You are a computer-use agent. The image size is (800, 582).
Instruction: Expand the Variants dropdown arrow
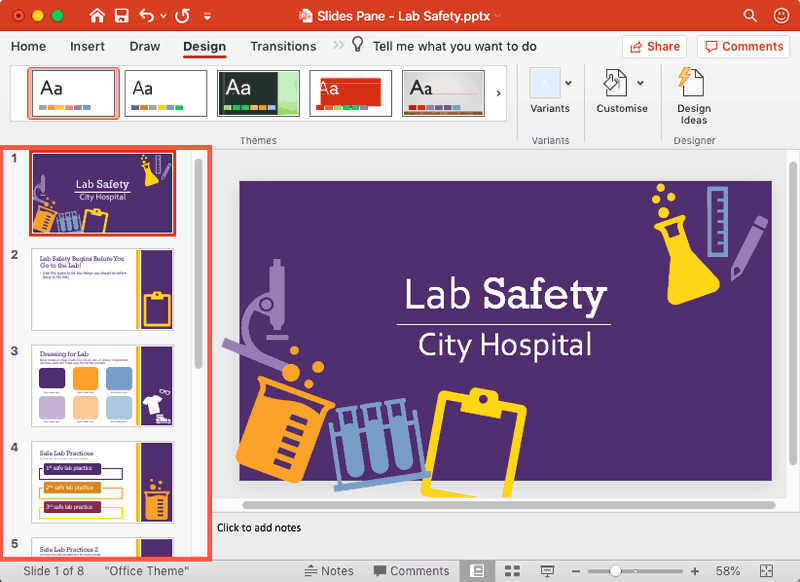569,83
